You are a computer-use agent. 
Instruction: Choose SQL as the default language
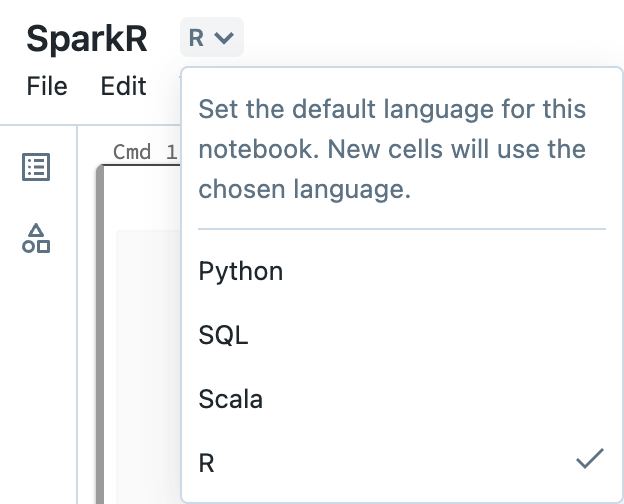[x=223, y=335]
